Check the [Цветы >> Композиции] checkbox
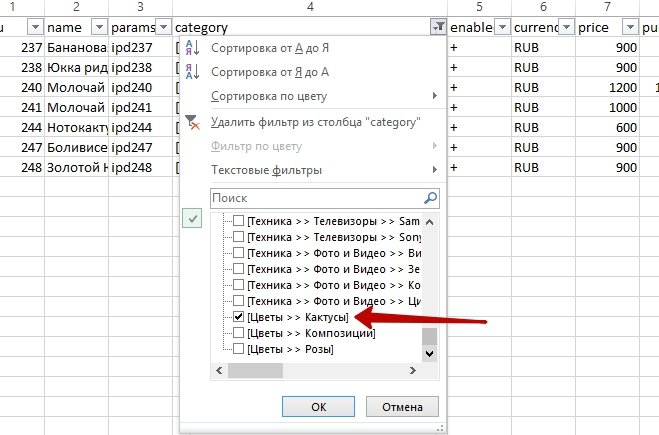This screenshot has width=659, height=435. tap(239, 333)
